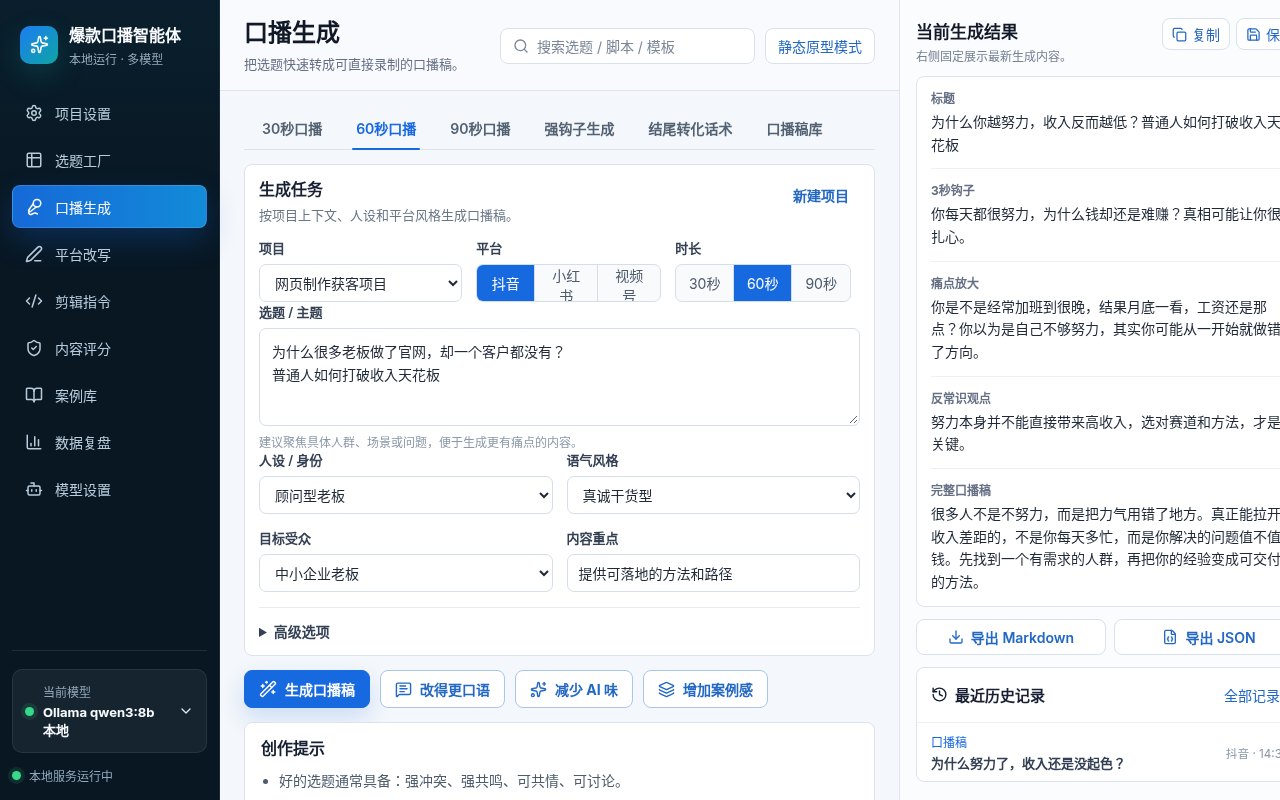
Task: Select 视频号 platform option
Action: 629,283
